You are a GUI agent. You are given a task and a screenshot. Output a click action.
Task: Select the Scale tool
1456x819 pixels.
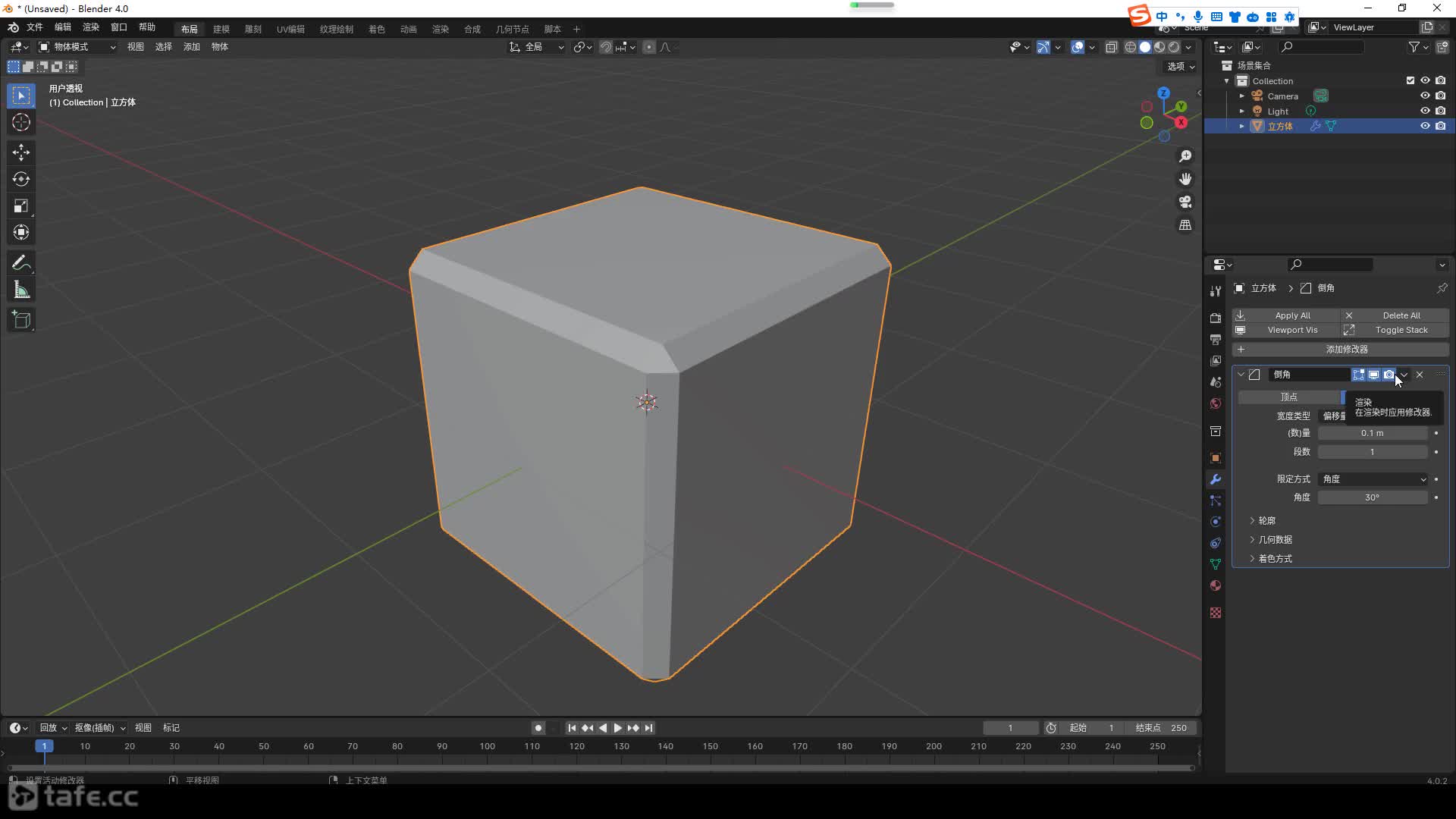[21, 206]
